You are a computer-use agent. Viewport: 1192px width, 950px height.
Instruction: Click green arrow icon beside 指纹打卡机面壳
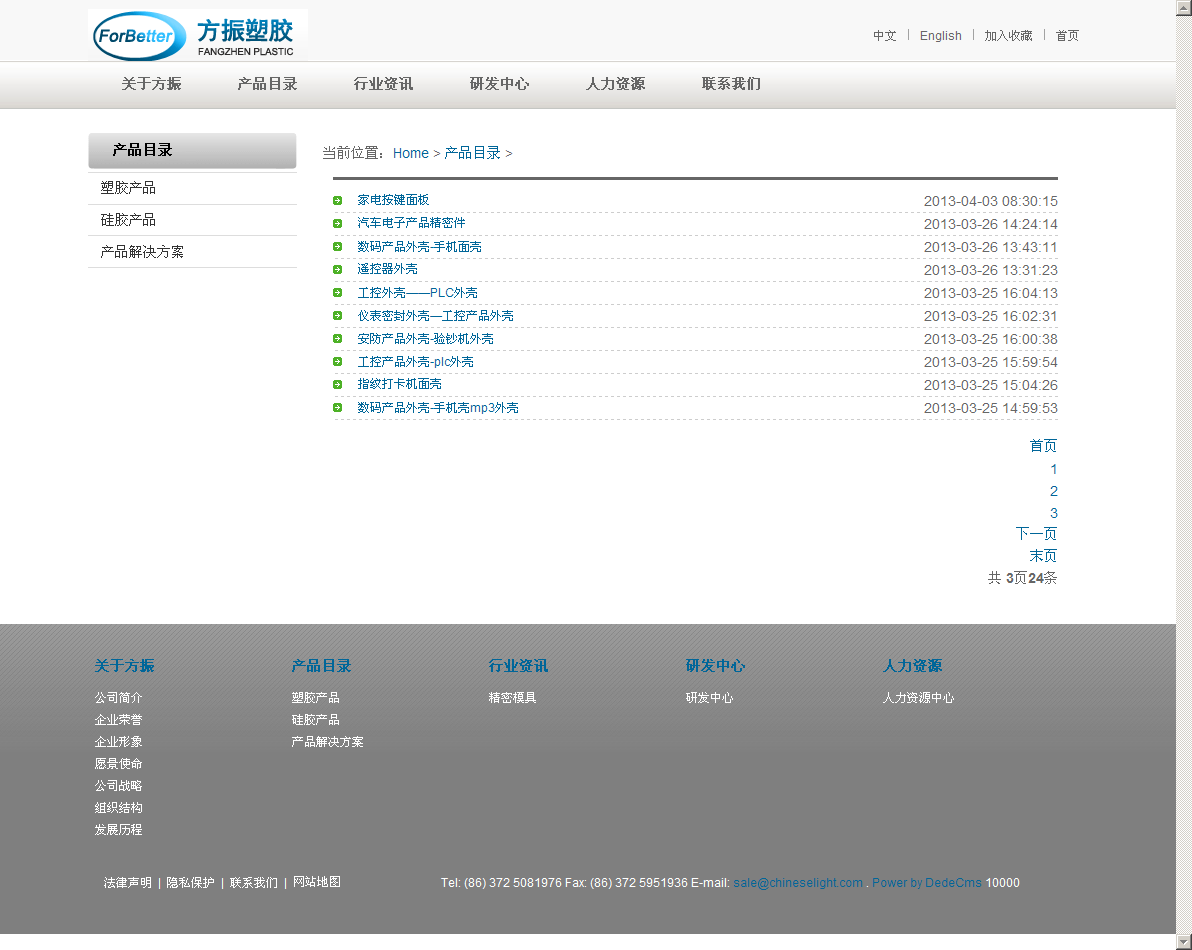click(x=338, y=385)
